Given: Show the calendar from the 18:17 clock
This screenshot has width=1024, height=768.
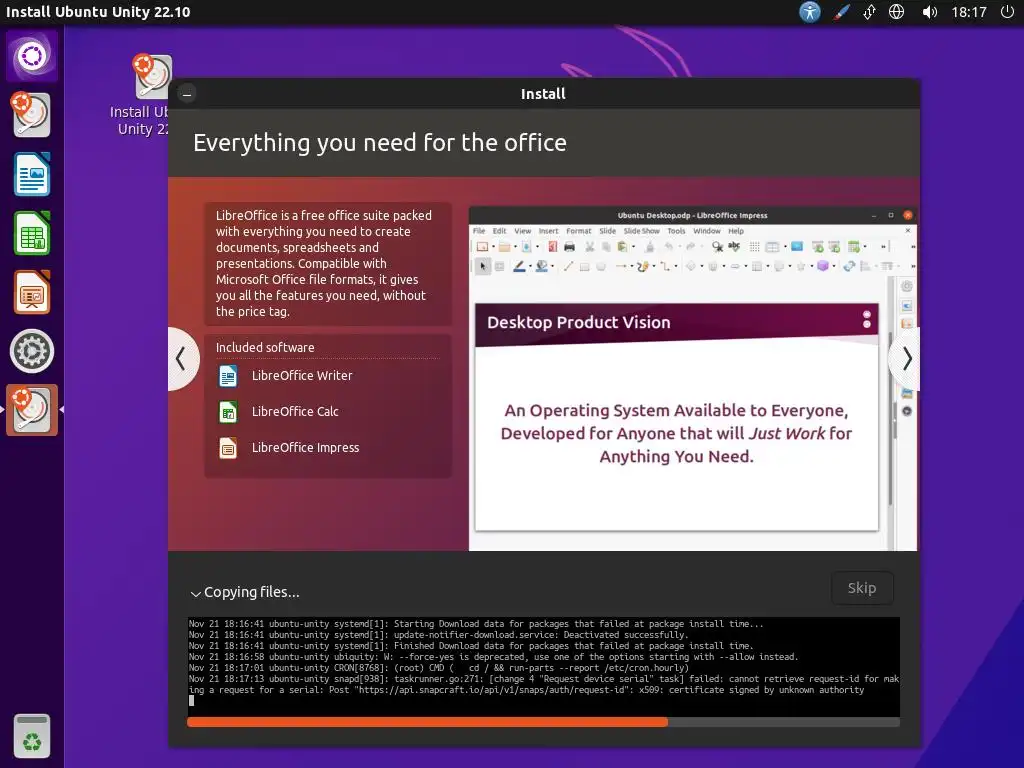Looking at the screenshot, I should pyautogui.click(x=968, y=12).
